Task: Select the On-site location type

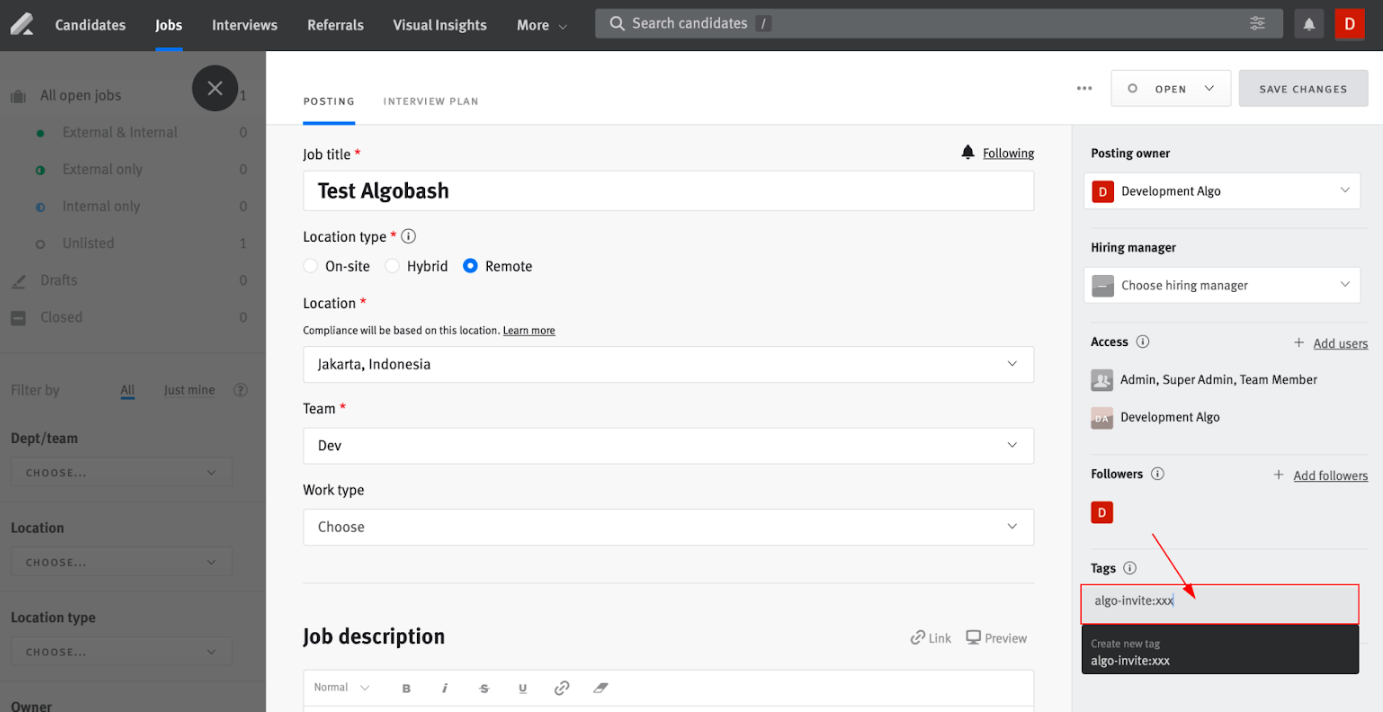Action: tap(310, 266)
